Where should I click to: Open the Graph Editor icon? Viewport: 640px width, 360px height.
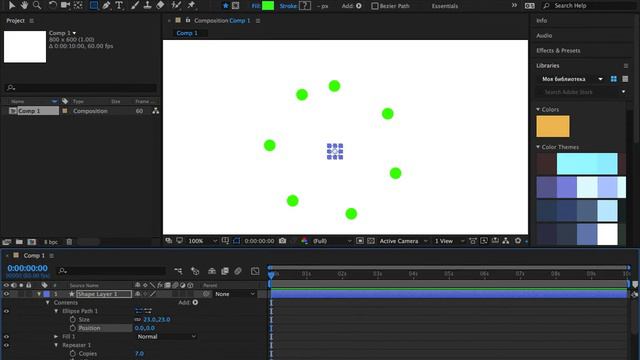click(255, 271)
